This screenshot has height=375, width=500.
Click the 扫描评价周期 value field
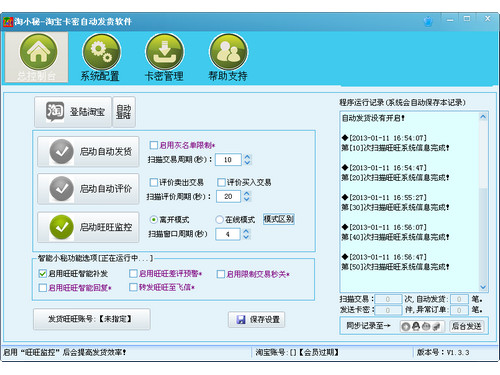click(228, 196)
